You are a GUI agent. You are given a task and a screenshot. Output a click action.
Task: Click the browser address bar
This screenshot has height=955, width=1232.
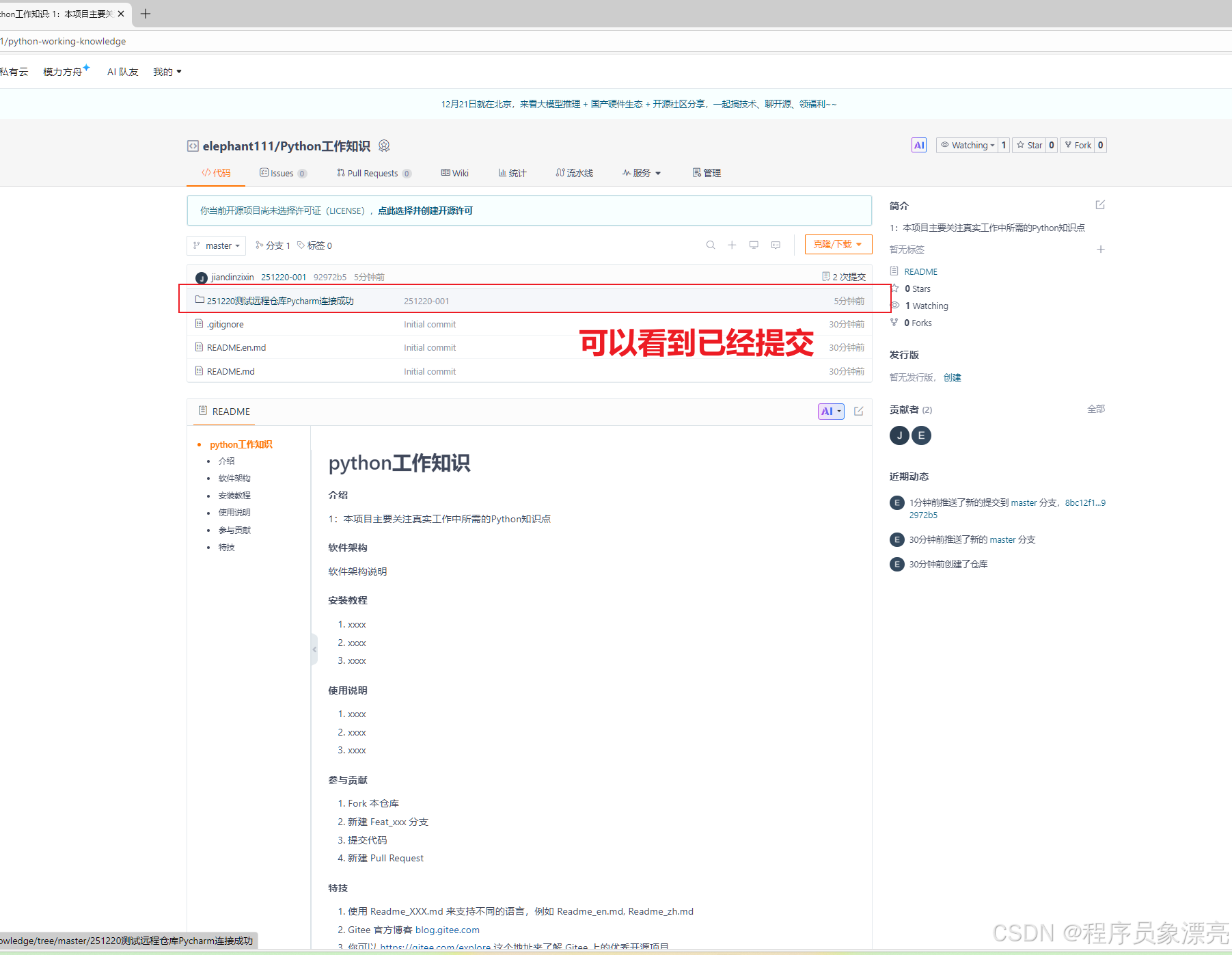[615, 41]
